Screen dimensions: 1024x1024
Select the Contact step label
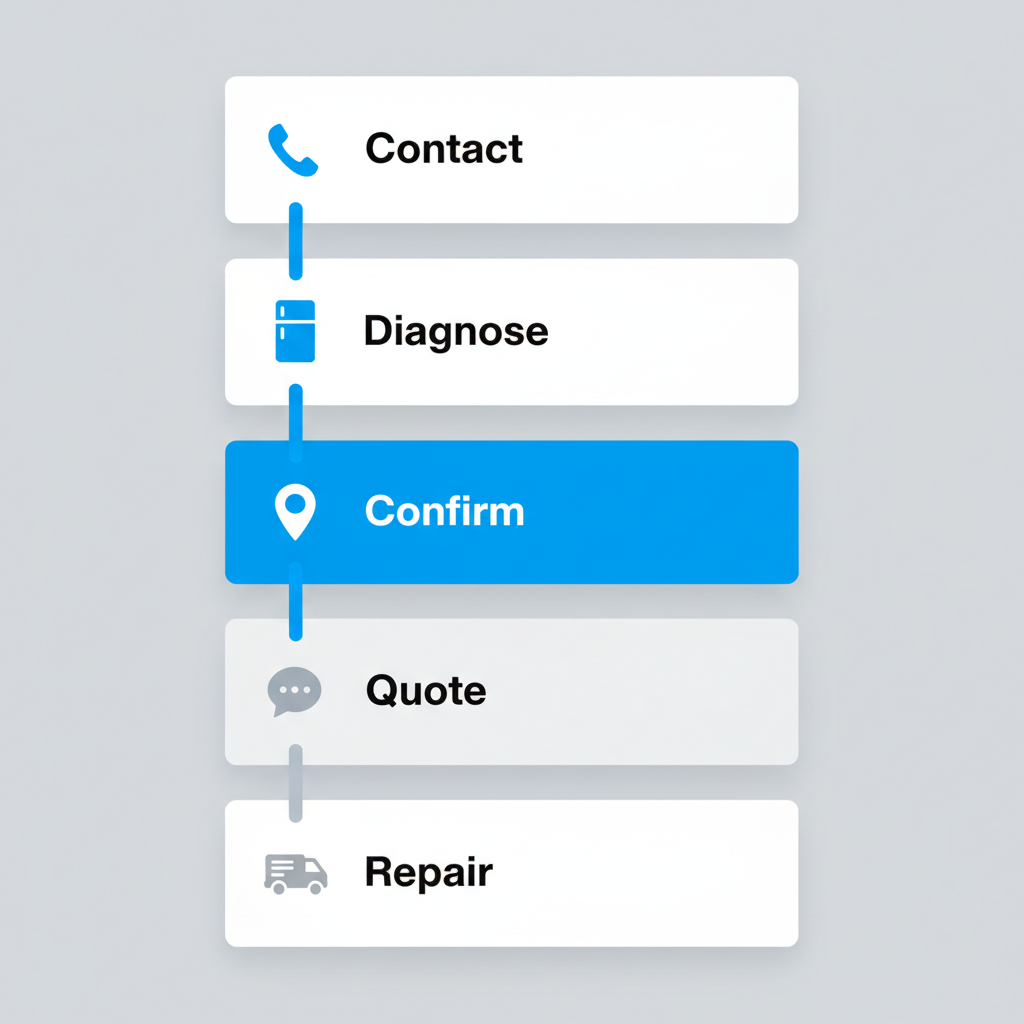pos(443,149)
